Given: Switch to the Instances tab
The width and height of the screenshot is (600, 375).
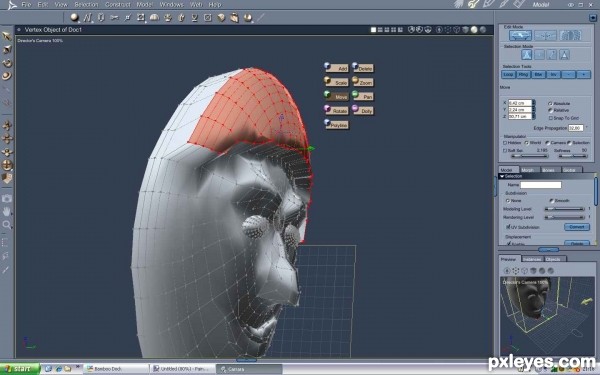Looking at the screenshot, I should (x=532, y=259).
